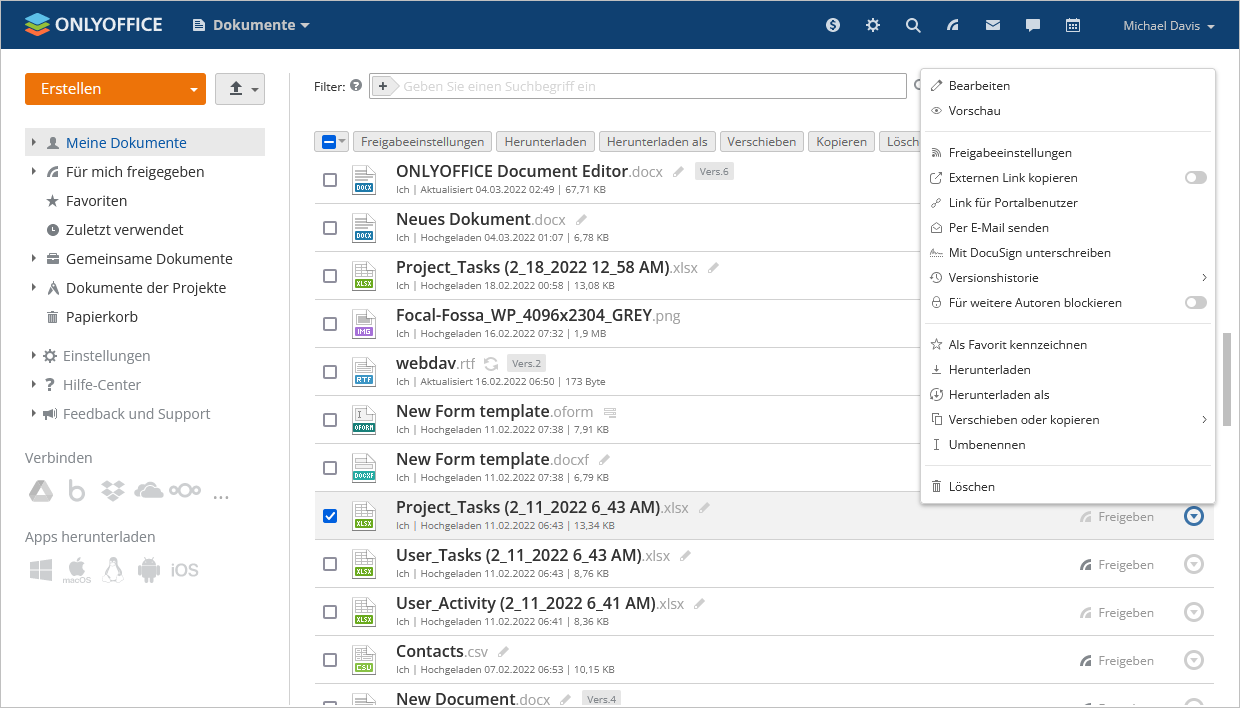Click pencil edit icon beside Neues Dokument
The image size is (1240, 708).
582,220
